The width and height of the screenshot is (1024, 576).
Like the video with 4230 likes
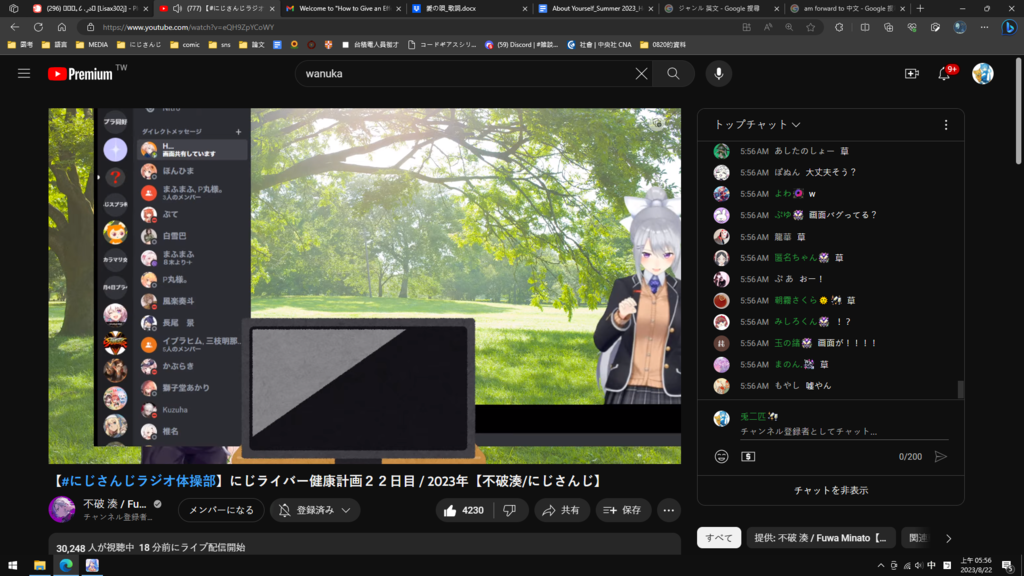point(464,510)
